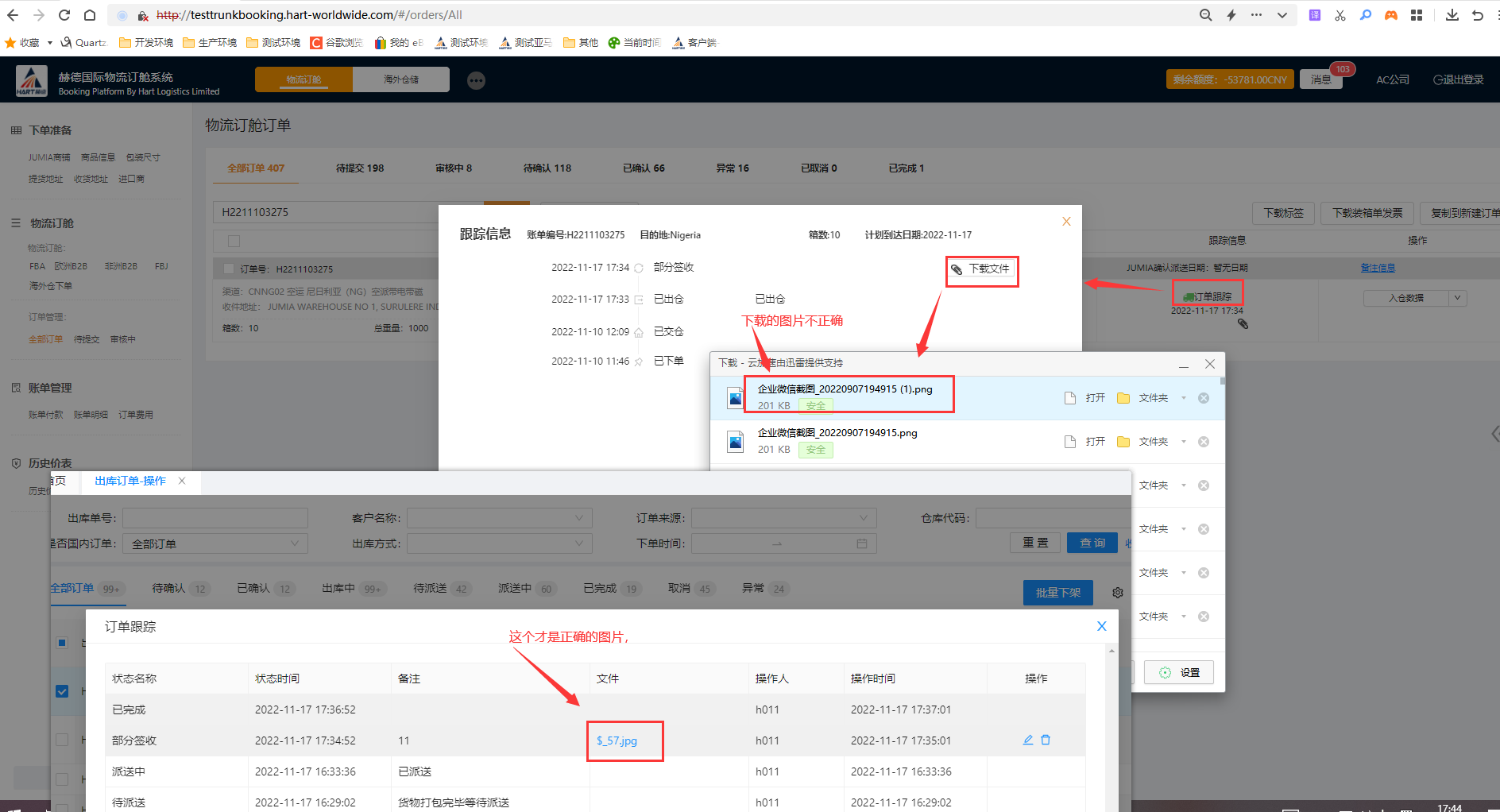Click the 下载文件 button

coord(982,269)
